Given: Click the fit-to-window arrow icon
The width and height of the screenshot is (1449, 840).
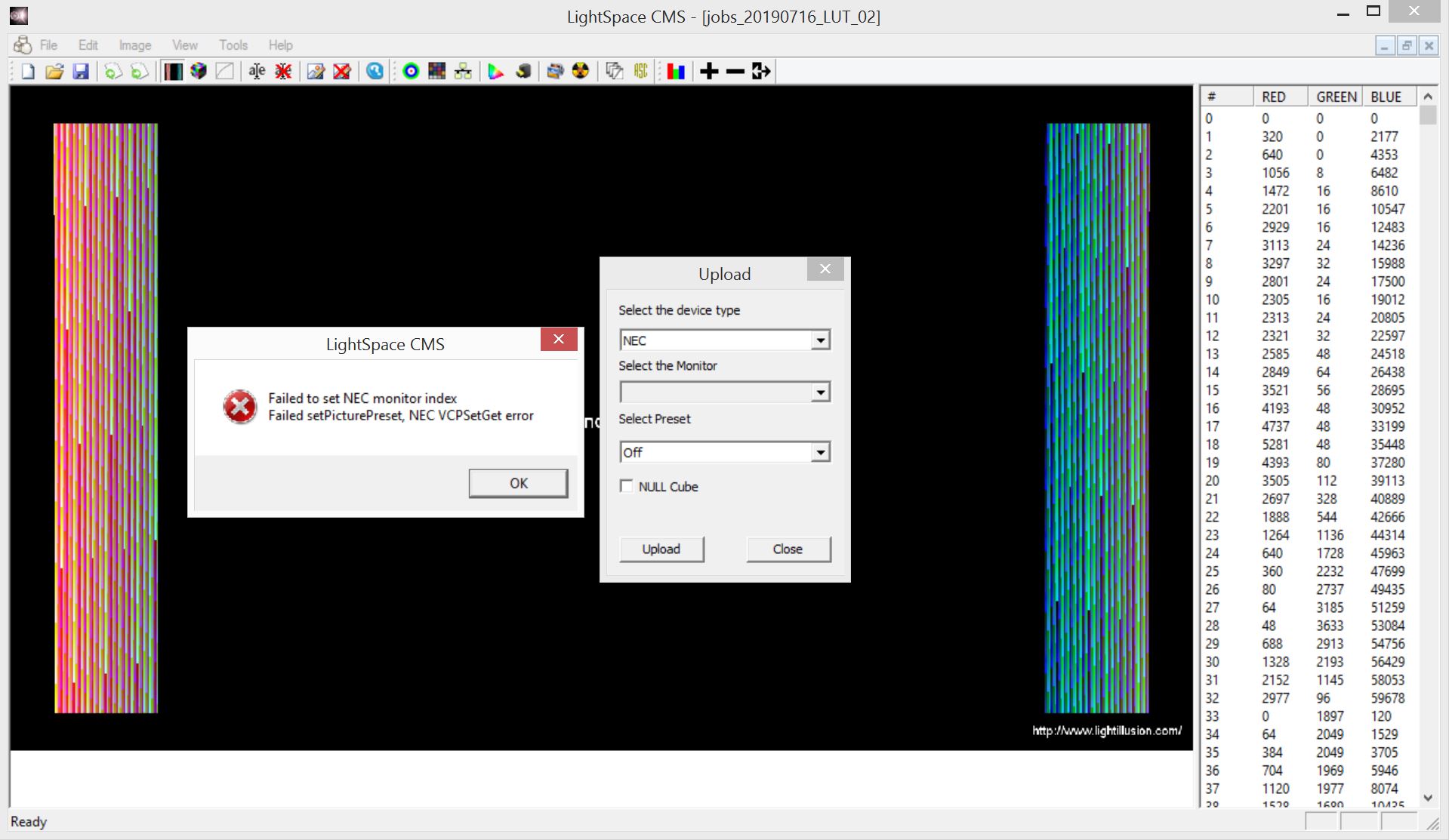Looking at the screenshot, I should point(761,72).
